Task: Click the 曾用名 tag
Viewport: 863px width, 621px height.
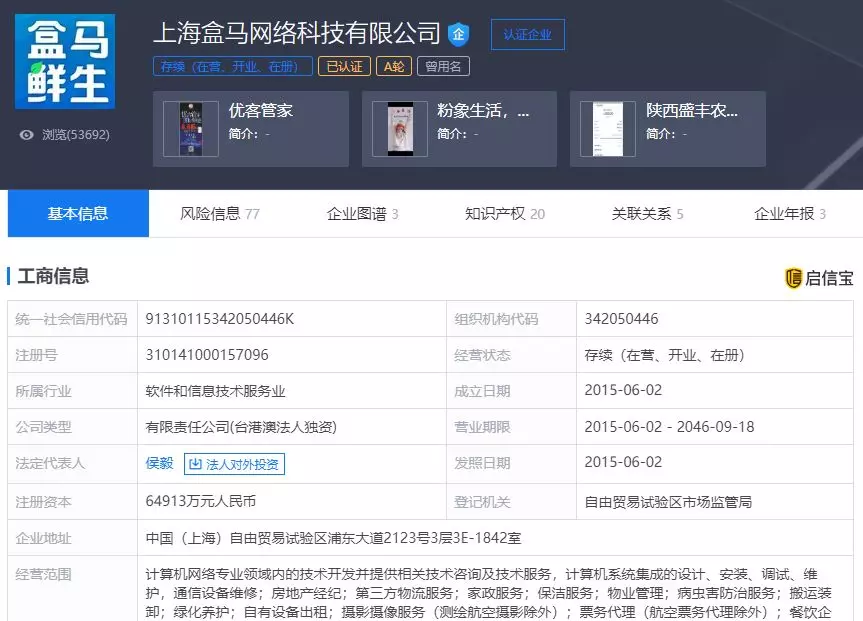Action: (x=443, y=67)
